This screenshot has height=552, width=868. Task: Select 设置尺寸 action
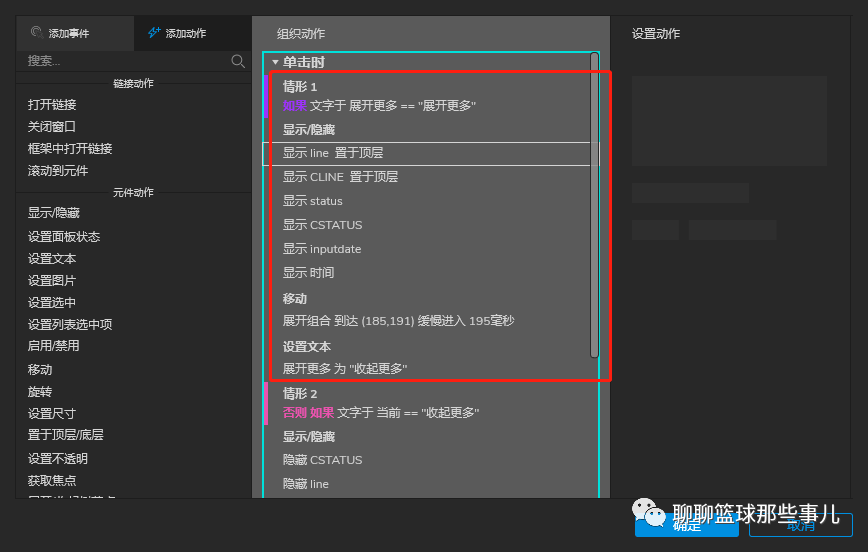tap(51, 413)
